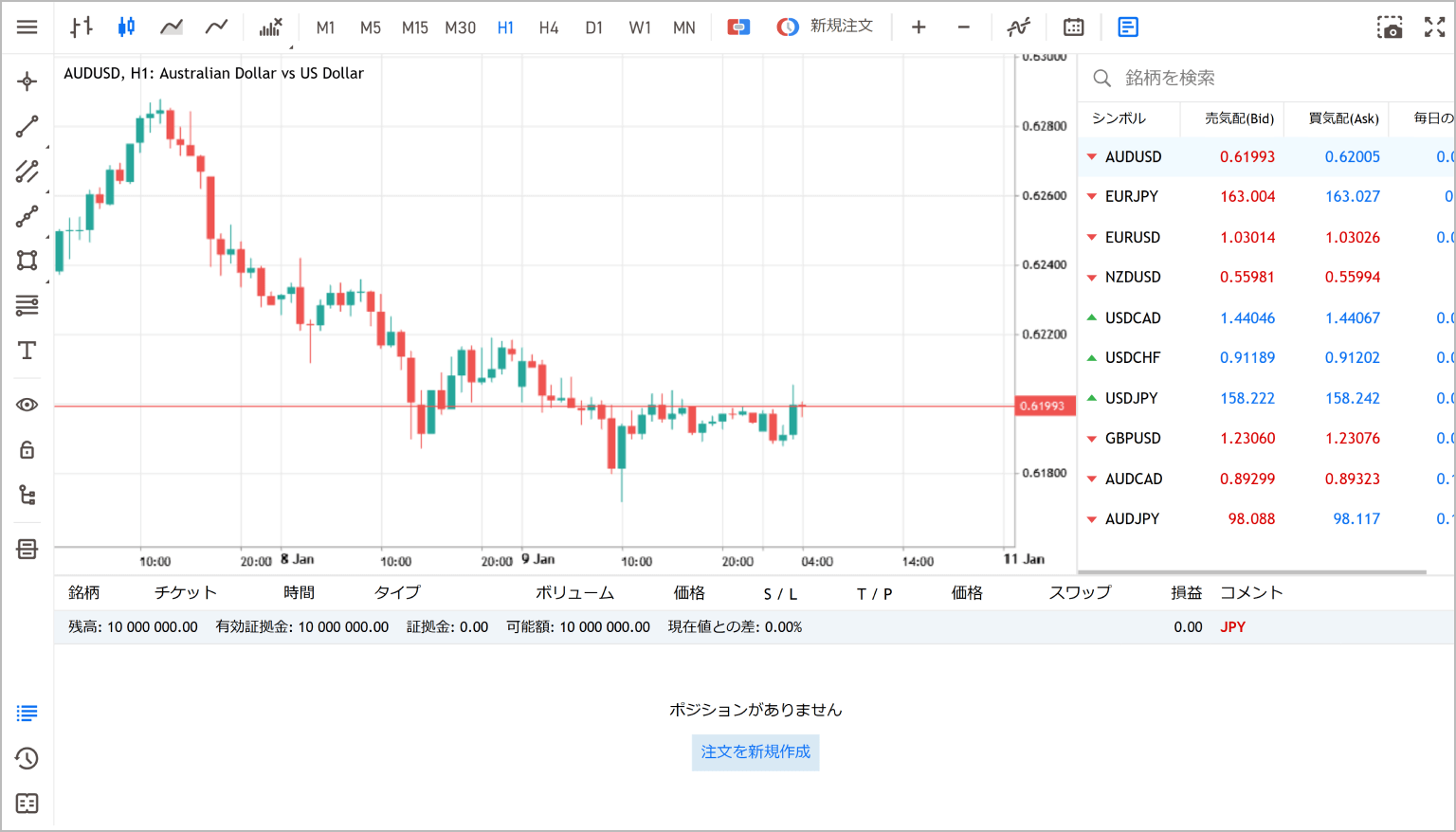Open the hamburger main menu
Viewport: 1456px width, 832px height.
coord(27,27)
